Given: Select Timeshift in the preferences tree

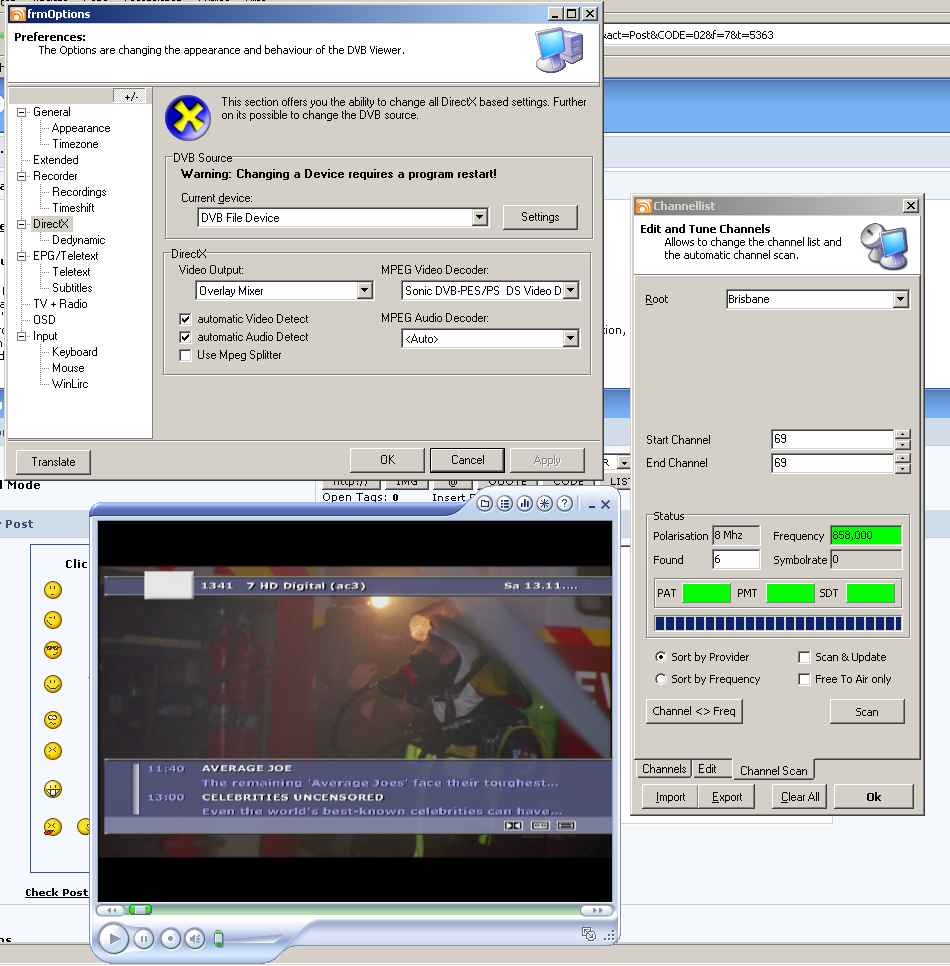Looking at the screenshot, I should tap(73, 208).
